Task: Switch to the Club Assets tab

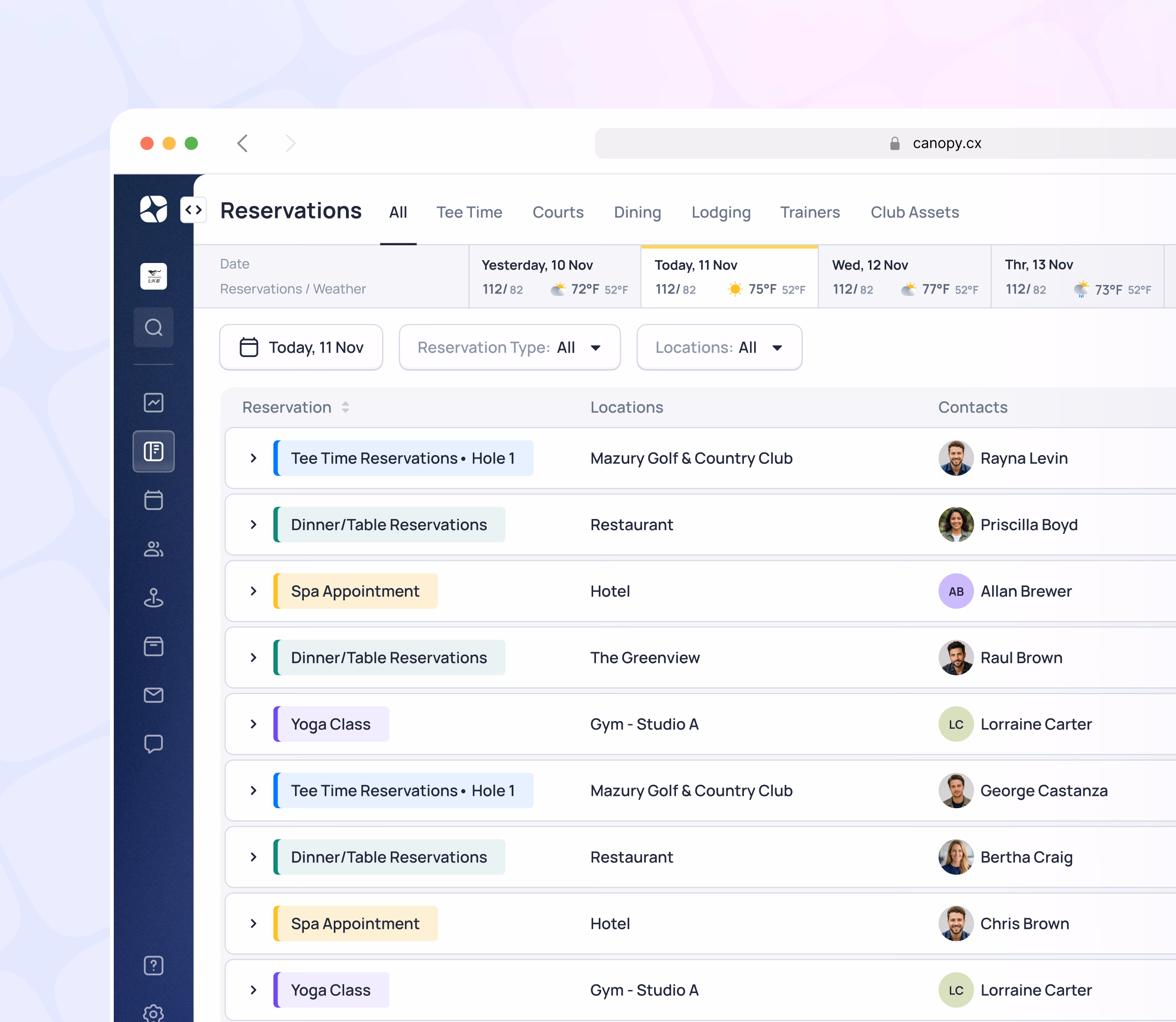Action: (915, 212)
